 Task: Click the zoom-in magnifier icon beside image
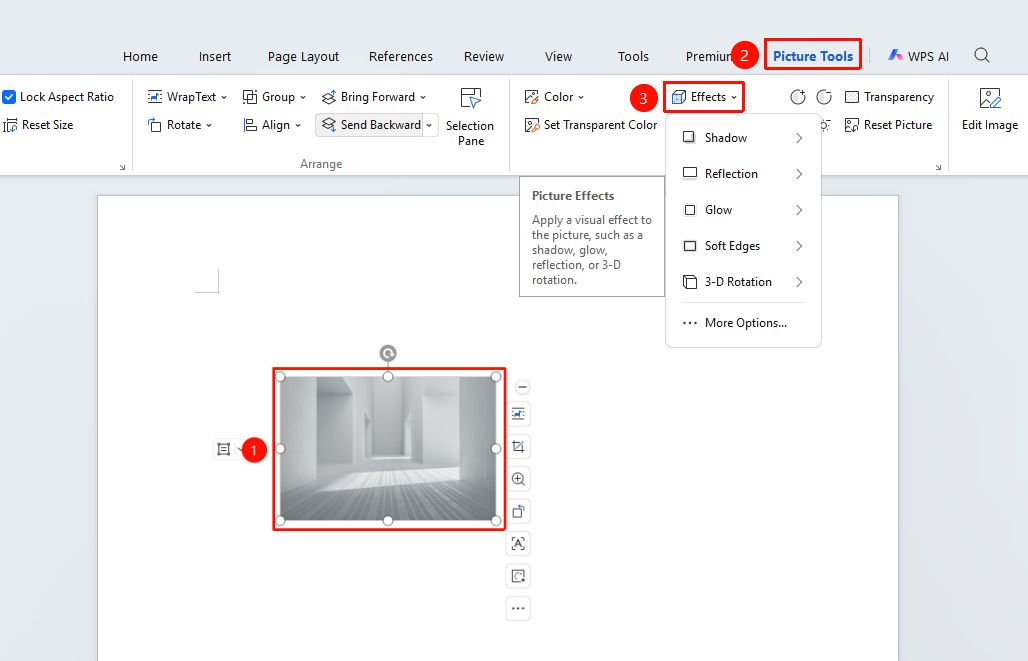[x=518, y=479]
